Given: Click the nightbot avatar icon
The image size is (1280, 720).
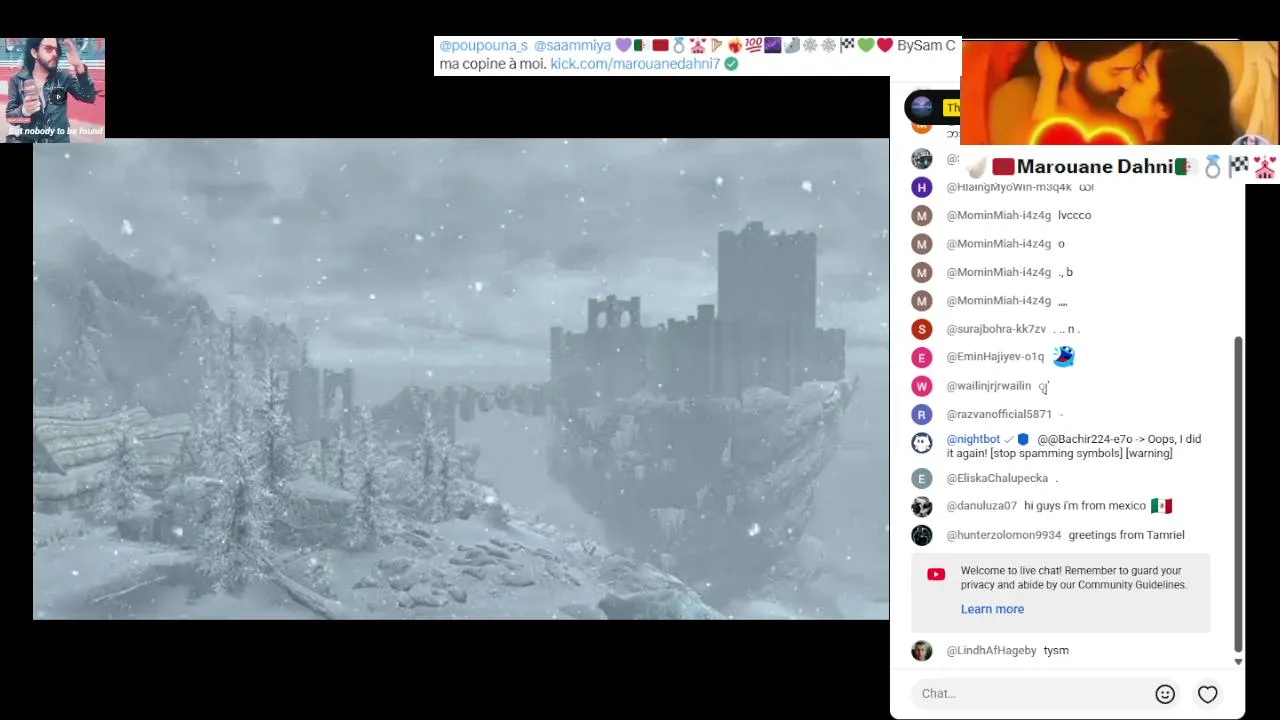Looking at the screenshot, I should point(922,442).
